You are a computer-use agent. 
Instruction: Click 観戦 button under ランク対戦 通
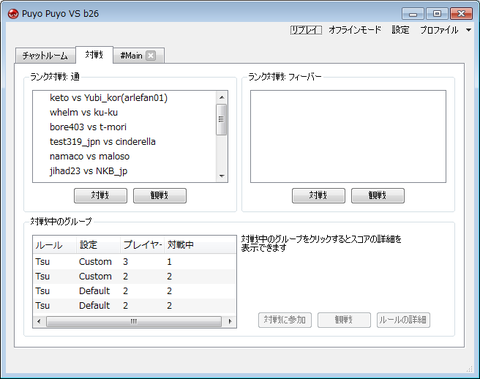click(x=160, y=196)
